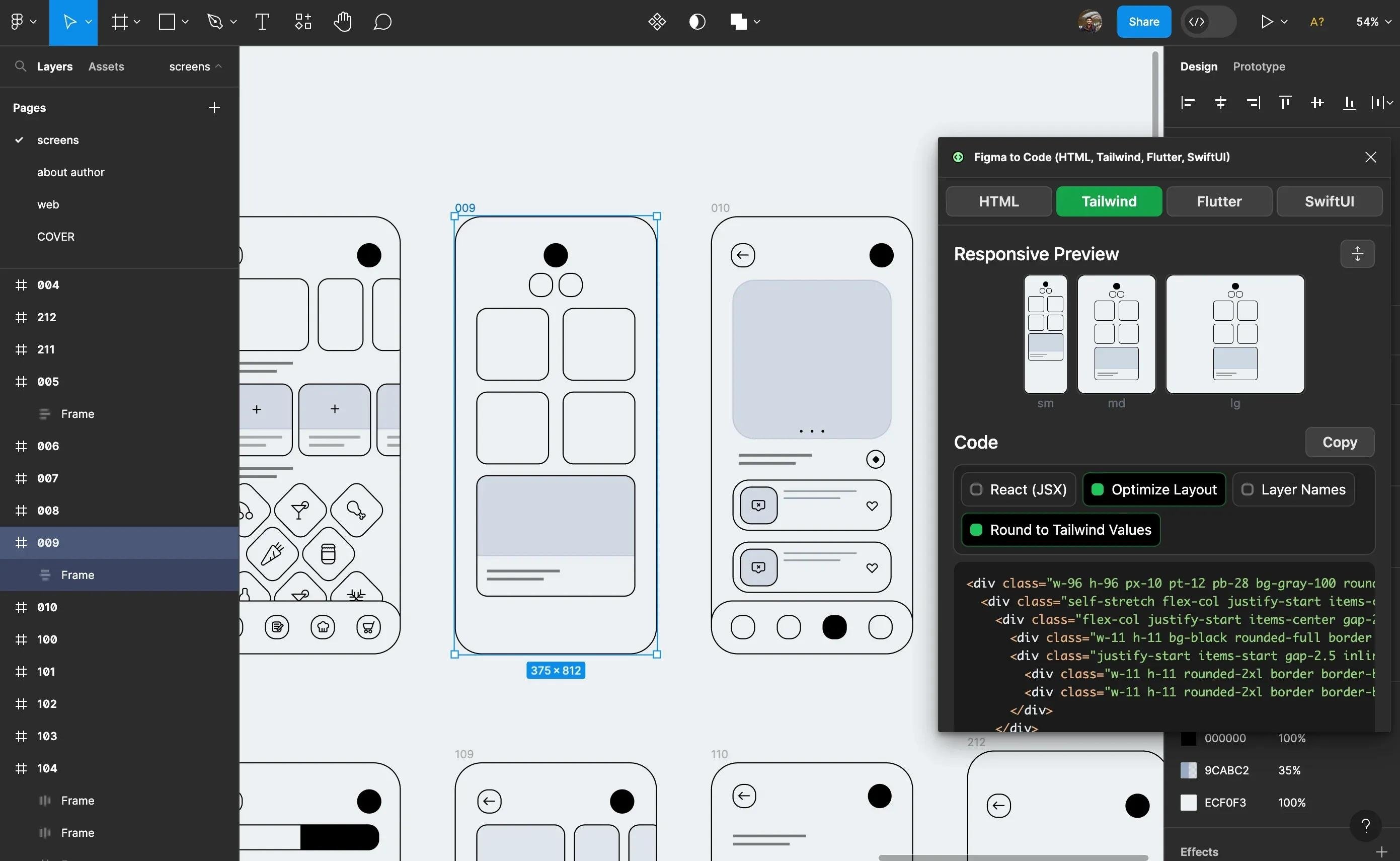This screenshot has width=1400, height=861.
Task: Expand the shape tool dropdown arrow
Action: point(186,22)
